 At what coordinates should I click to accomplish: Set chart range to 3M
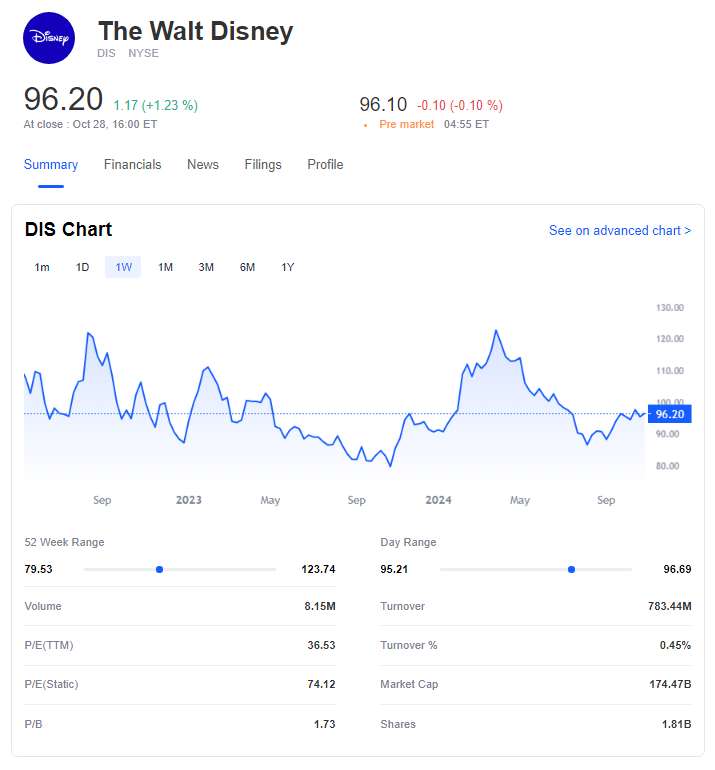[206, 267]
